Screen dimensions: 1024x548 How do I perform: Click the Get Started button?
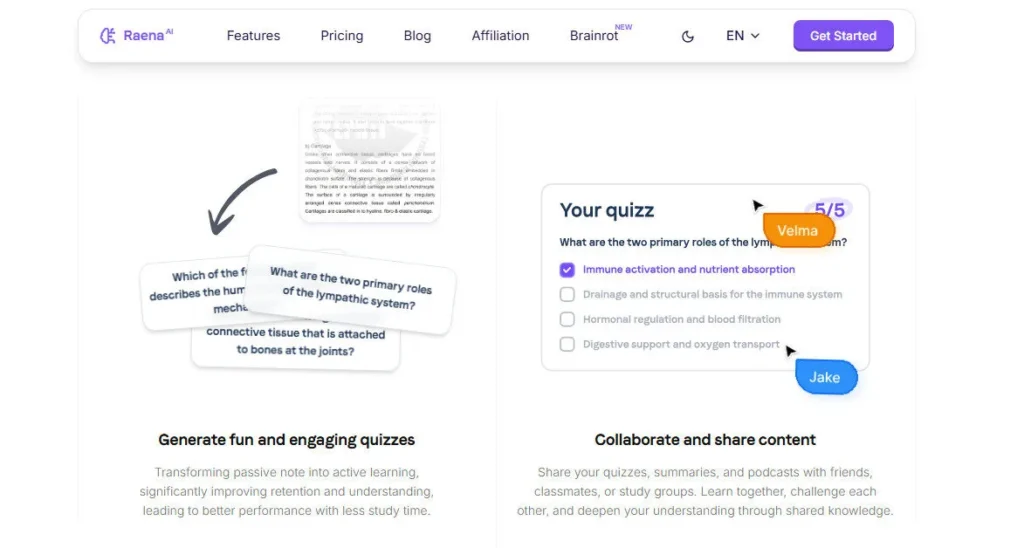click(x=843, y=36)
